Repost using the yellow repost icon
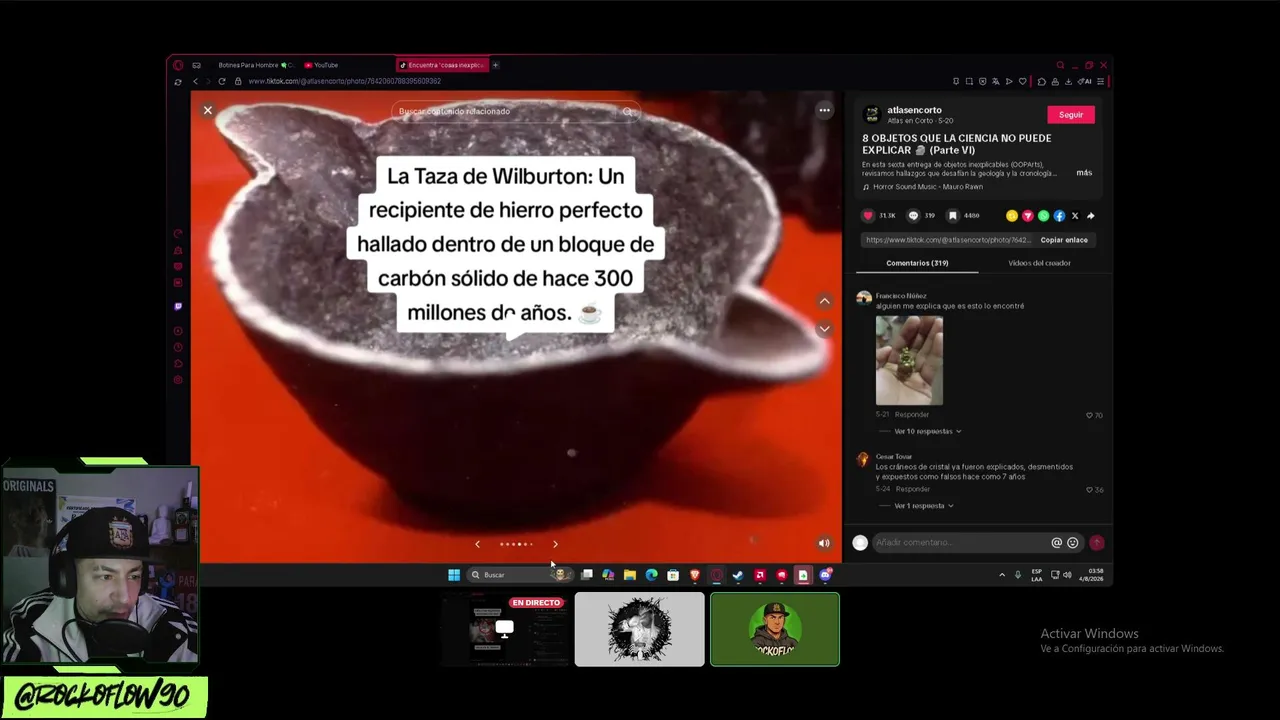The width and height of the screenshot is (1280, 720). tap(1012, 216)
